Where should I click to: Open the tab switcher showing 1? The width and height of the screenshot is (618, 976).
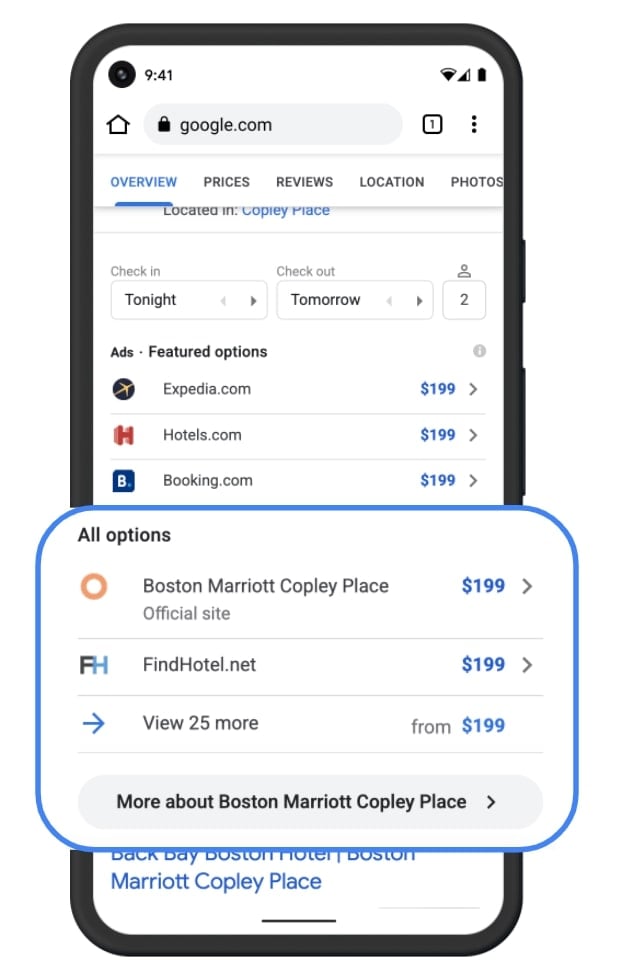point(432,125)
